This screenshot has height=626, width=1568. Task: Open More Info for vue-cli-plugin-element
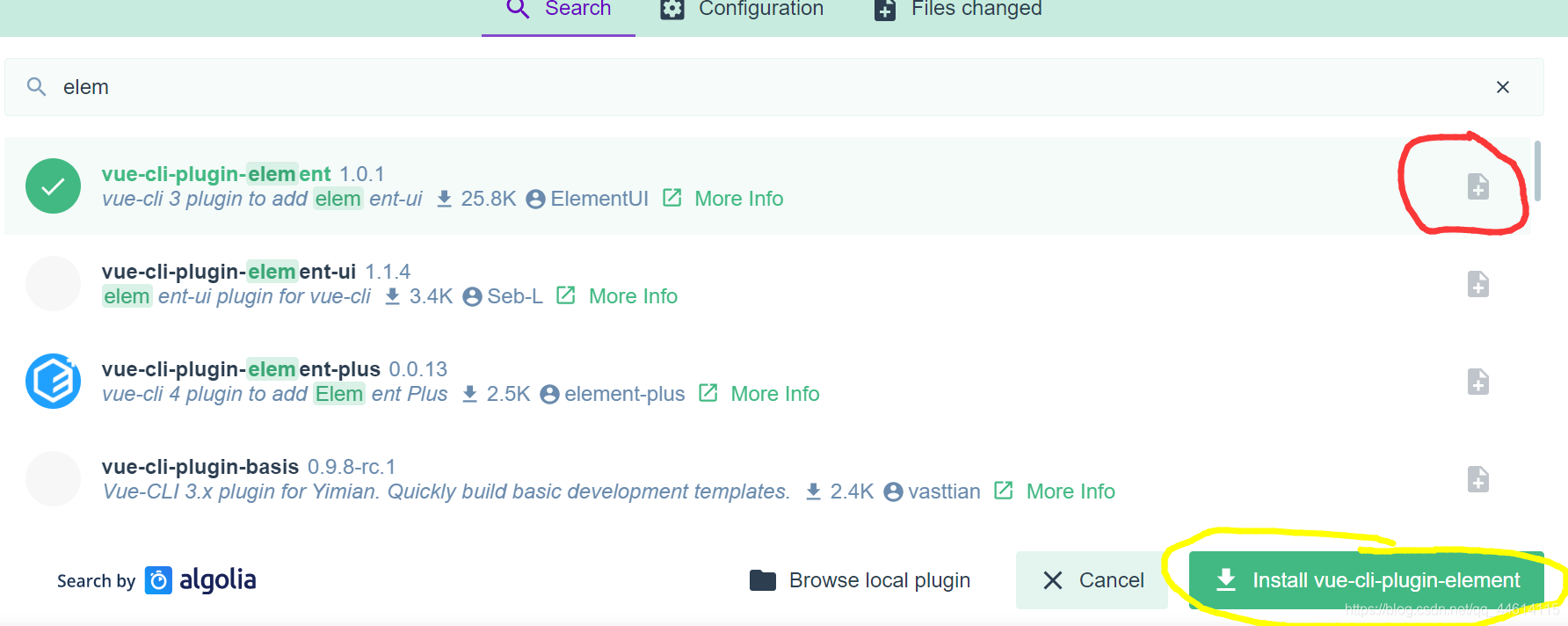[x=738, y=199]
